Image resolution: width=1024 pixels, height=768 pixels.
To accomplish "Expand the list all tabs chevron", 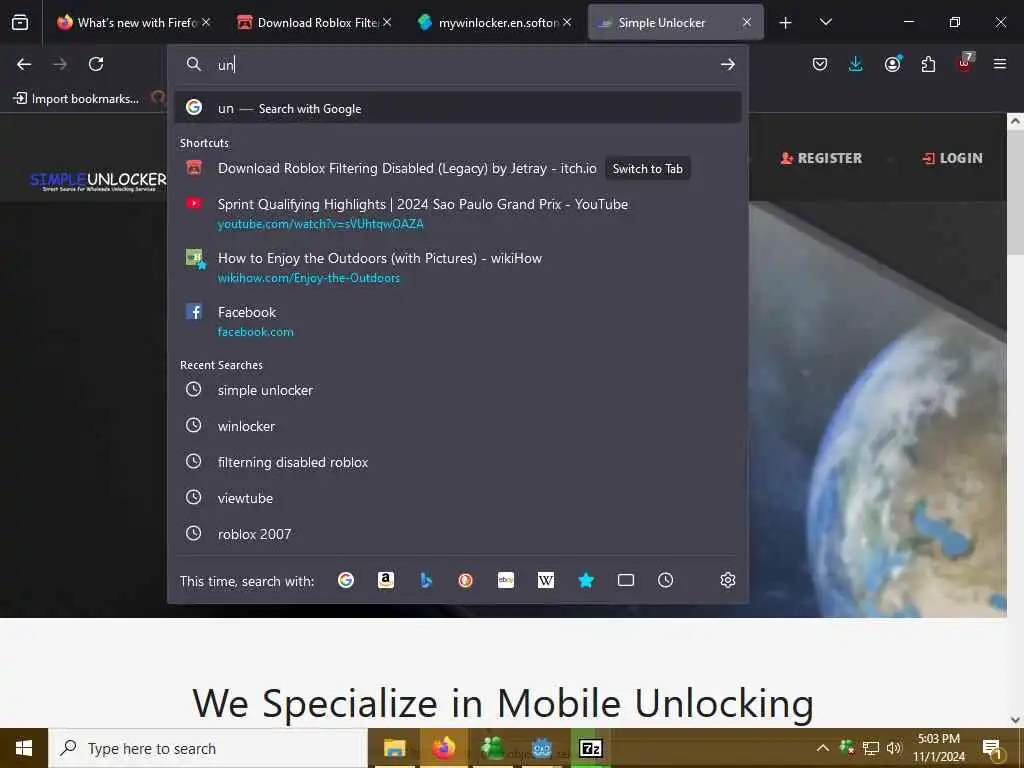I will pos(825,23).
